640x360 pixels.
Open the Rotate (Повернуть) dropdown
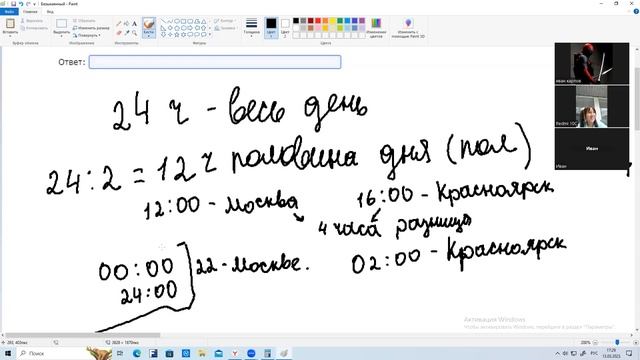point(87,36)
